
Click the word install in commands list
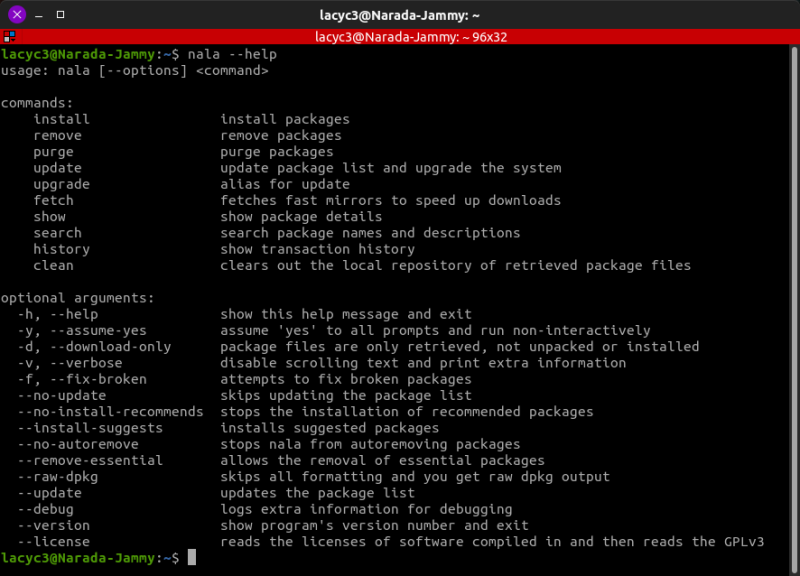pos(61,119)
